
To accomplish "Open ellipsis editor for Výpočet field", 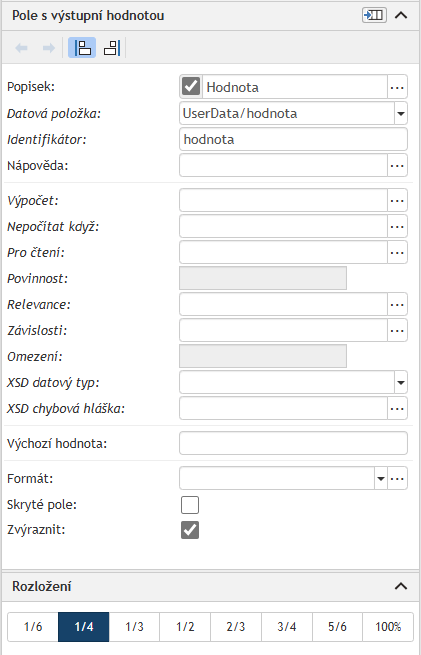I will click(x=397, y=201).
